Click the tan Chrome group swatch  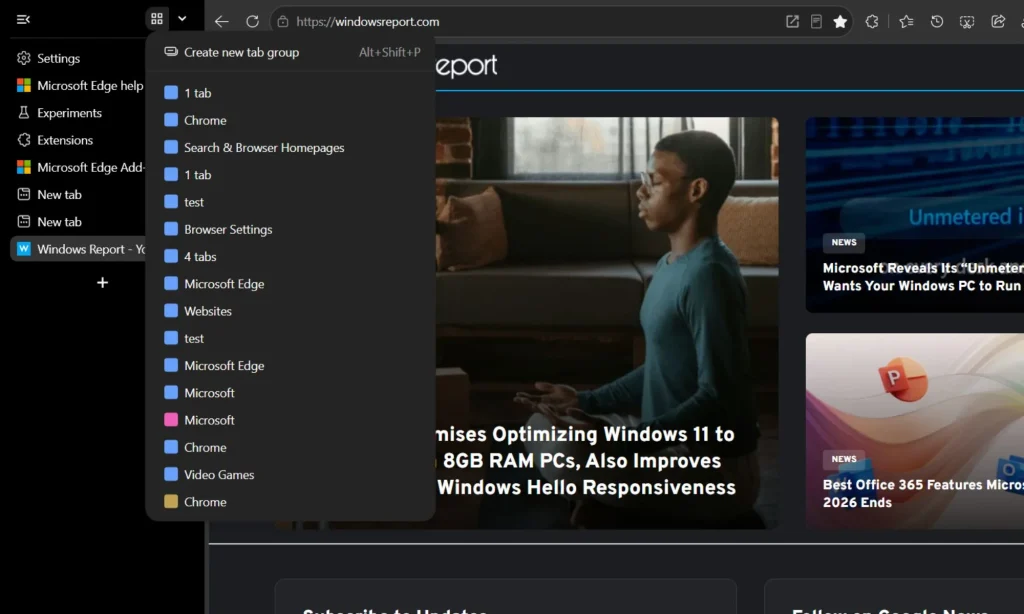point(171,502)
